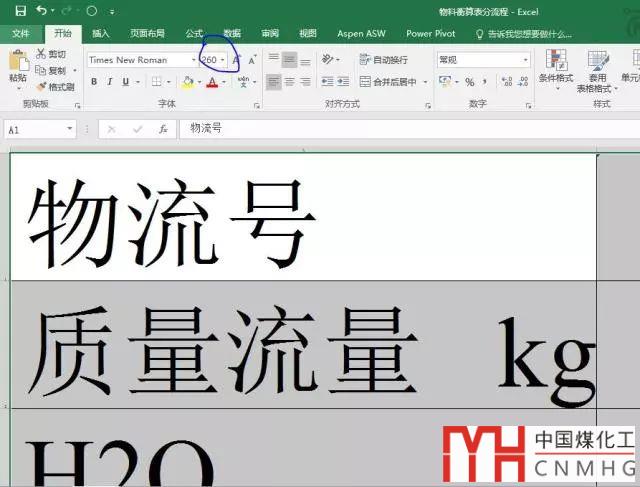Click accounting number format icon

[x=444, y=82]
